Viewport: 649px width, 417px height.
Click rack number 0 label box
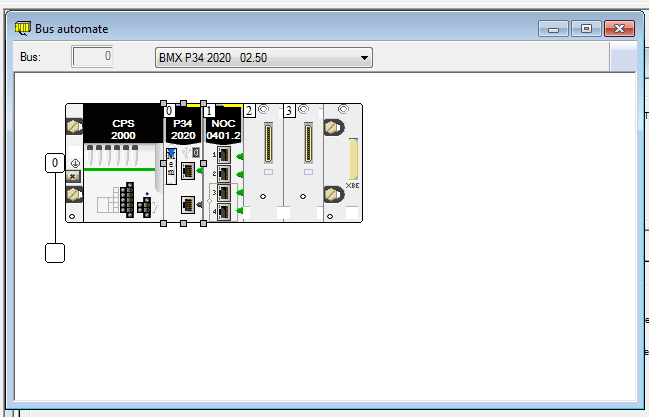55,162
